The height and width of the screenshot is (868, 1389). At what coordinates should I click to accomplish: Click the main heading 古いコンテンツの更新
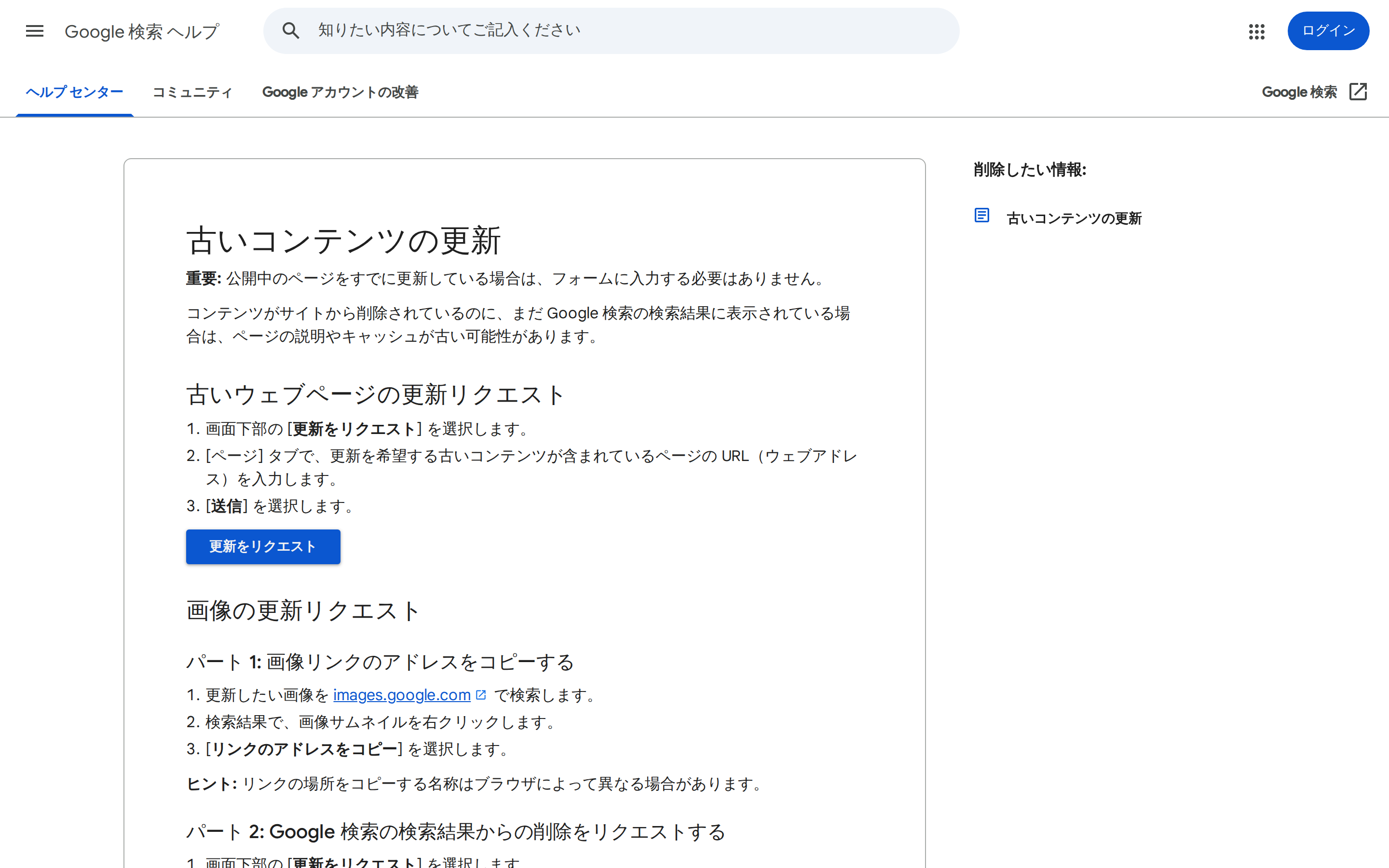(343, 241)
